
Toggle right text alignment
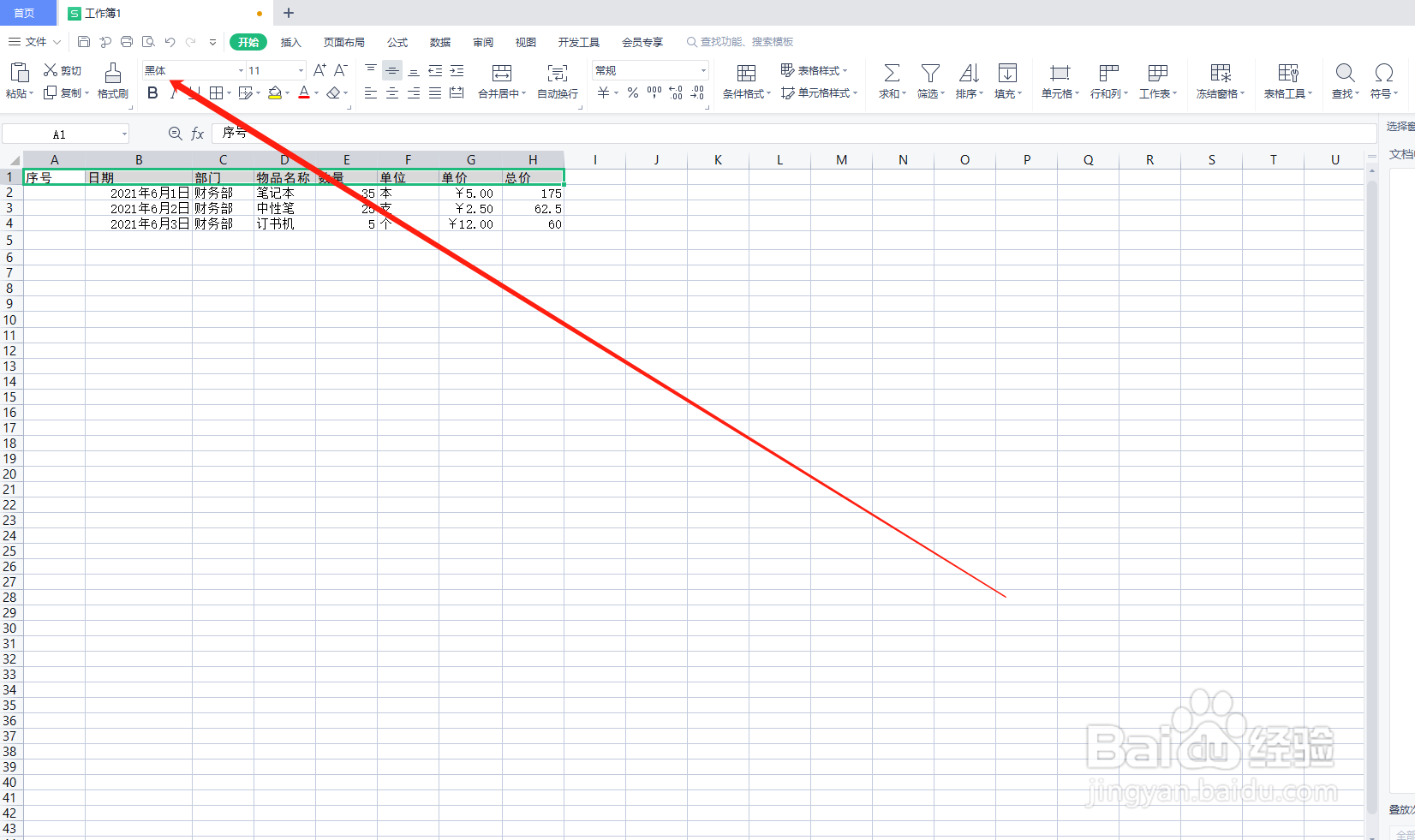tap(414, 92)
